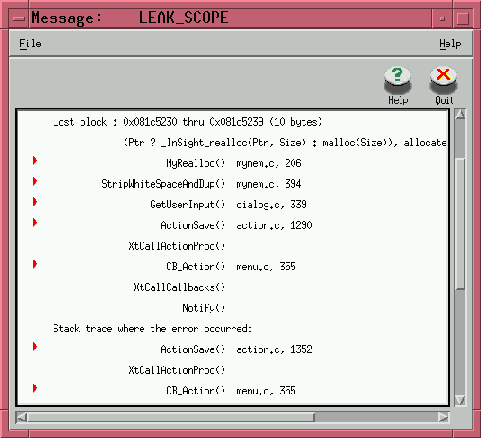The height and width of the screenshot is (438, 481).
Task: Click red arrow beside StripWhiteSpaceAndDup() line
Action: click(35, 181)
